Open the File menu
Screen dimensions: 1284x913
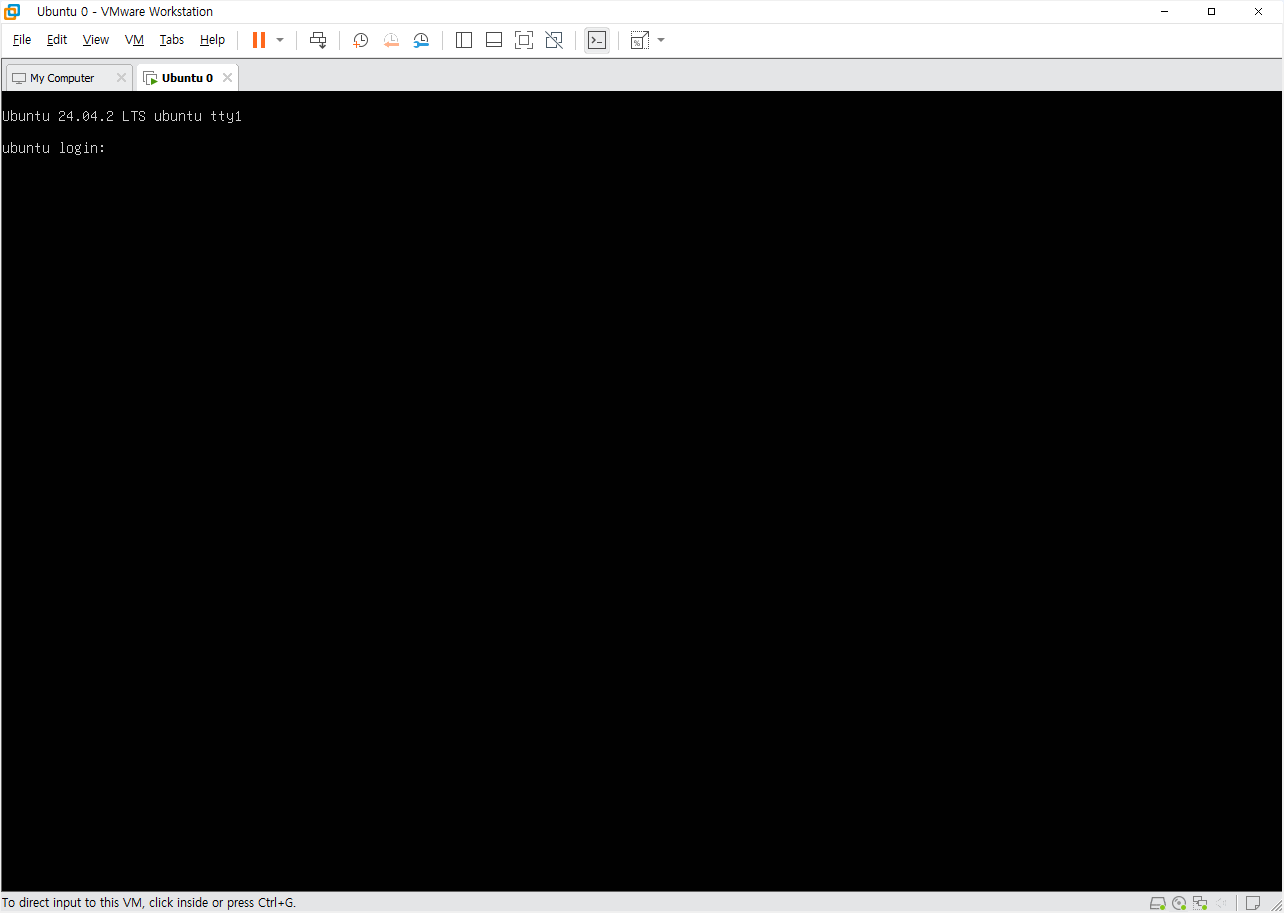point(22,40)
